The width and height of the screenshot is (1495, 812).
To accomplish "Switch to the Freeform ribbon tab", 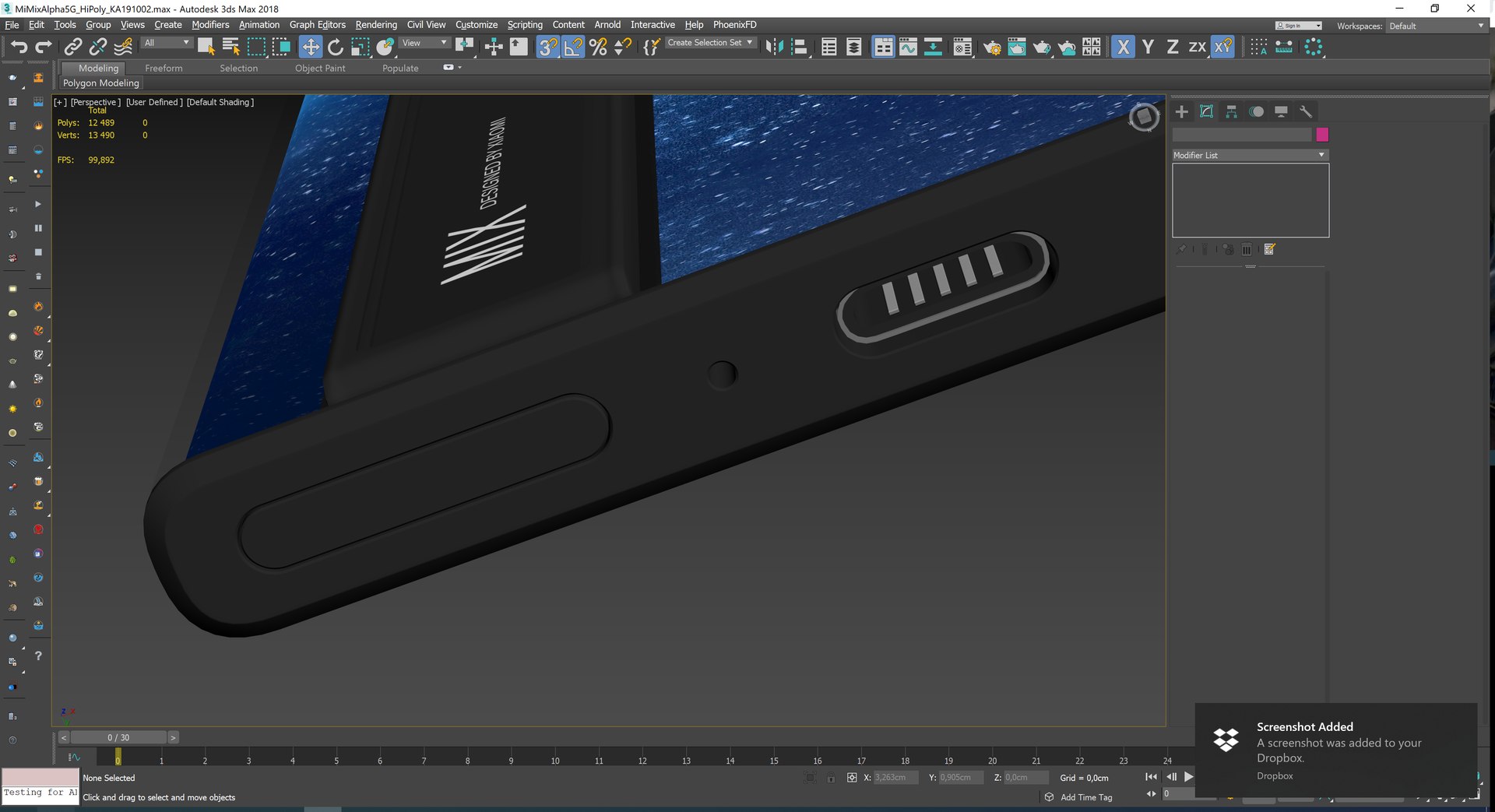I will (164, 69).
